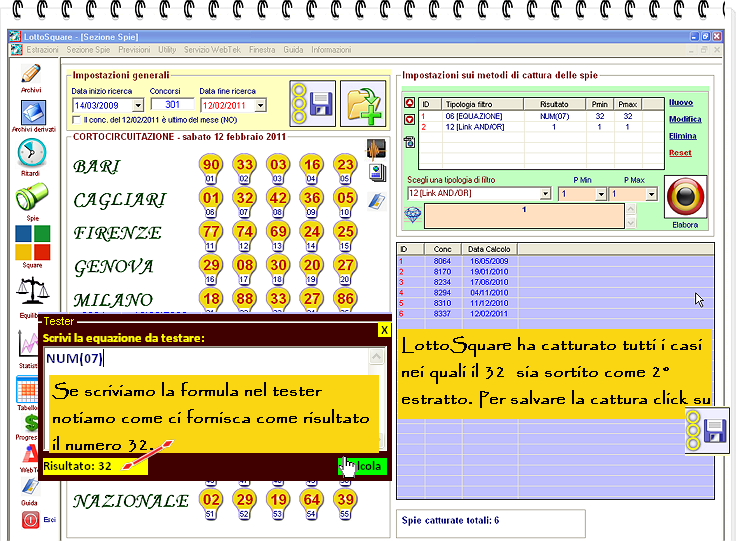Open the Sezione Spie menu
Screen dimensions: 736x541
click(88, 50)
